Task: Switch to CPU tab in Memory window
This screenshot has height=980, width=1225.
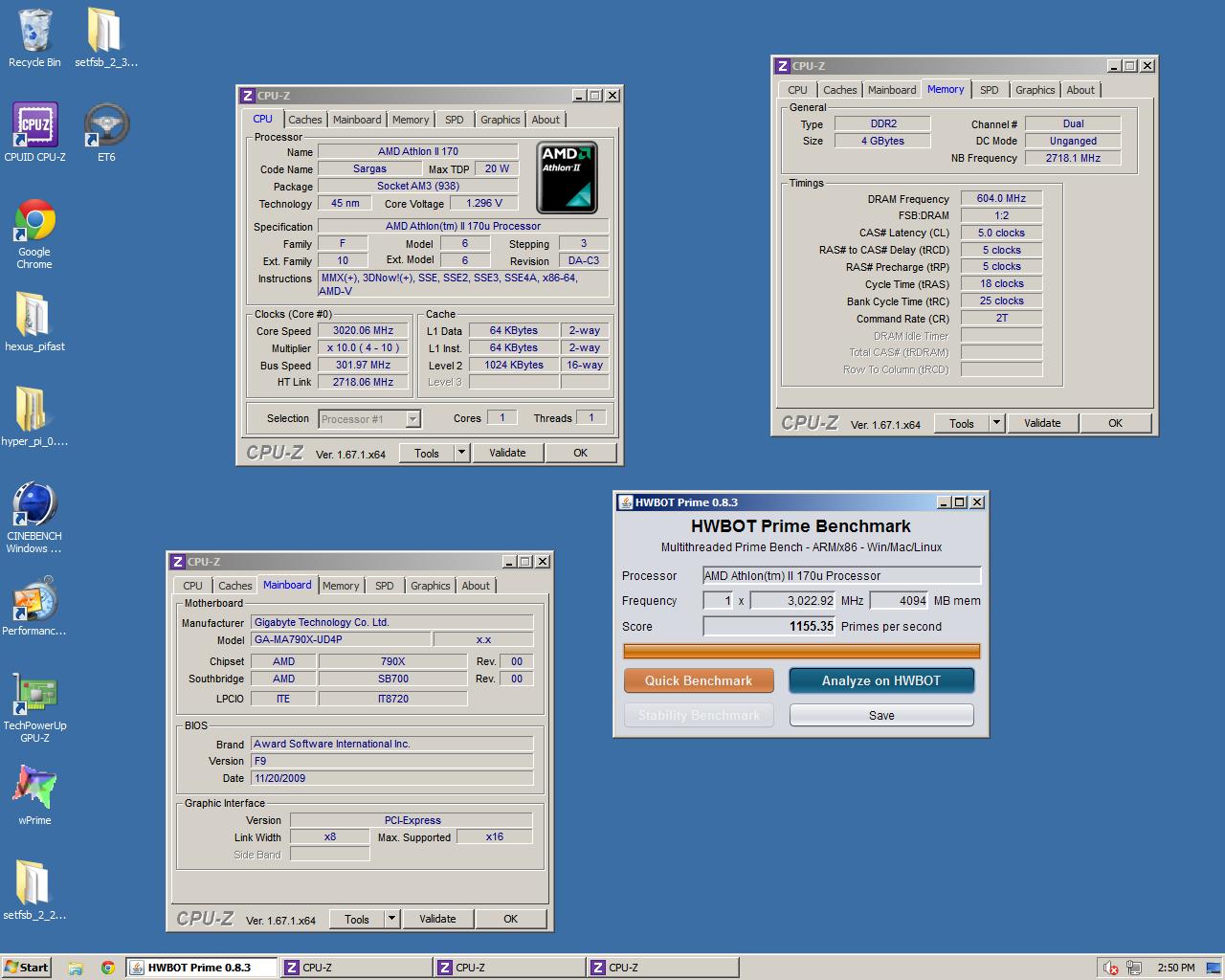Action: (797, 90)
